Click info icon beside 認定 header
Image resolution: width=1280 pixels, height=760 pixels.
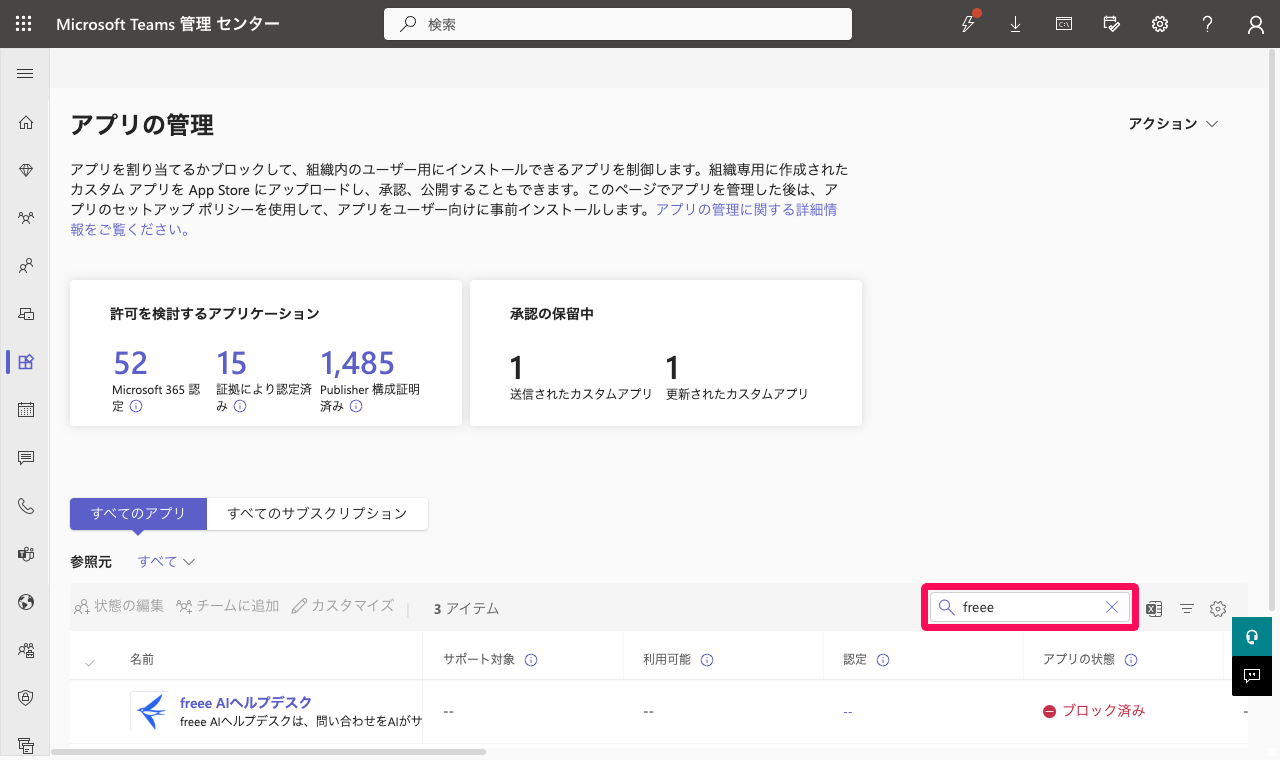point(883,660)
